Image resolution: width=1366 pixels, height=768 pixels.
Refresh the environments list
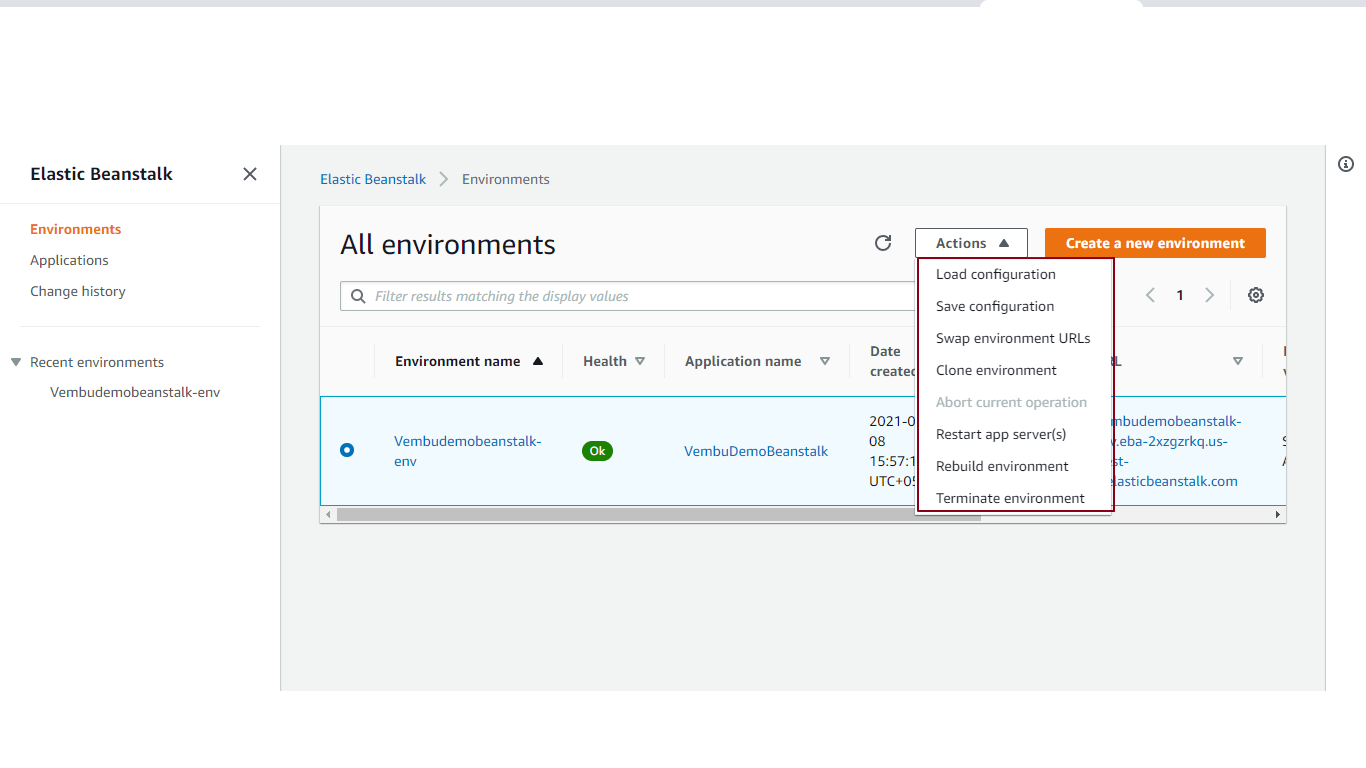point(883,243)
